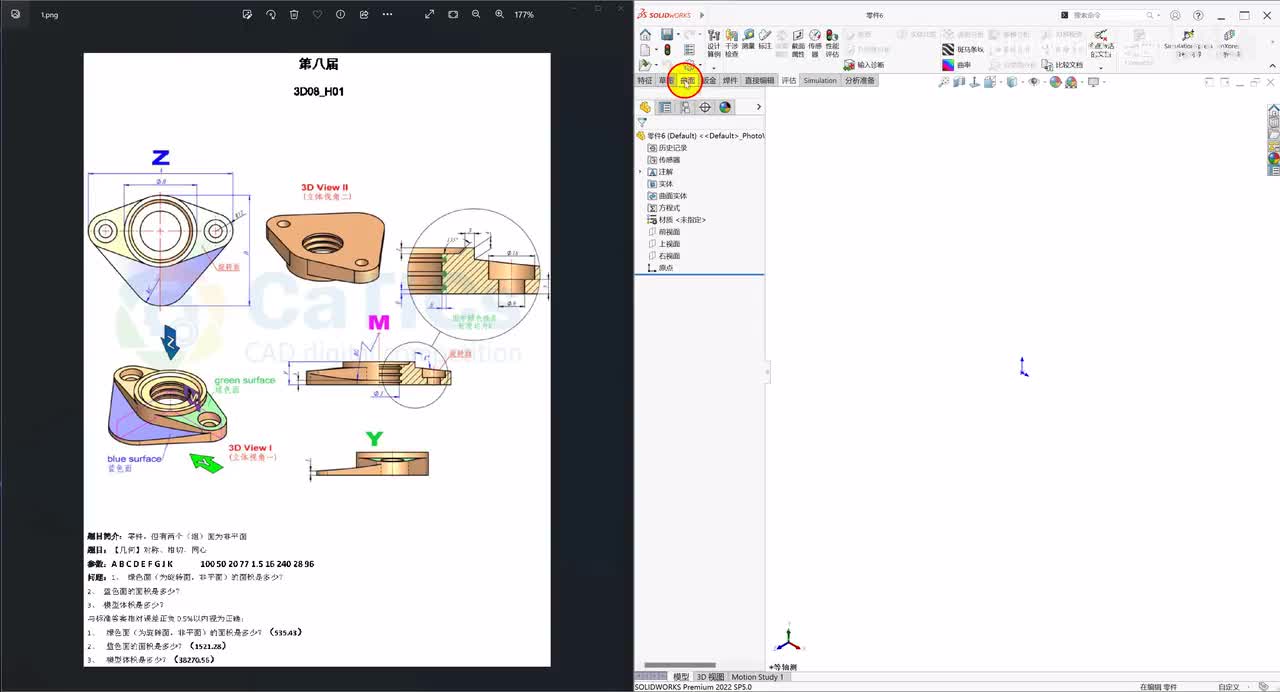The width and height of the screenshot is (1280, 692).
Task: Click the Share icon in Photos
Action: 364,14
